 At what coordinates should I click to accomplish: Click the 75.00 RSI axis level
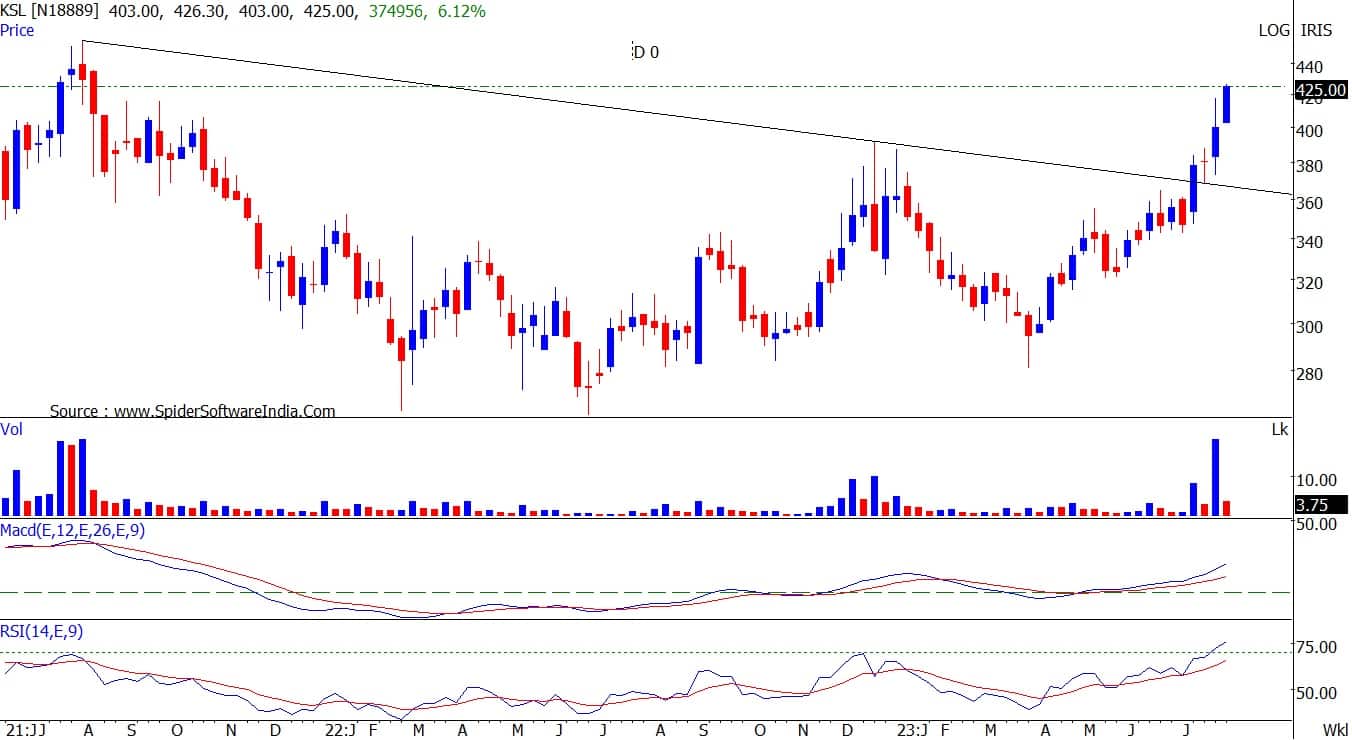1317,647
